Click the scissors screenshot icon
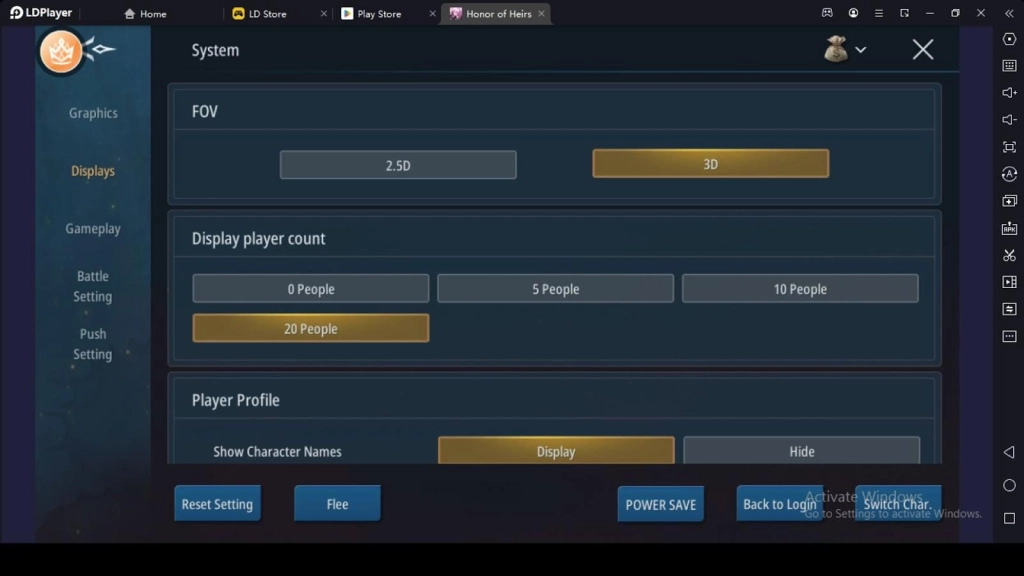The width and height of the screenshot is (1024, 576). click(1009, 255)
